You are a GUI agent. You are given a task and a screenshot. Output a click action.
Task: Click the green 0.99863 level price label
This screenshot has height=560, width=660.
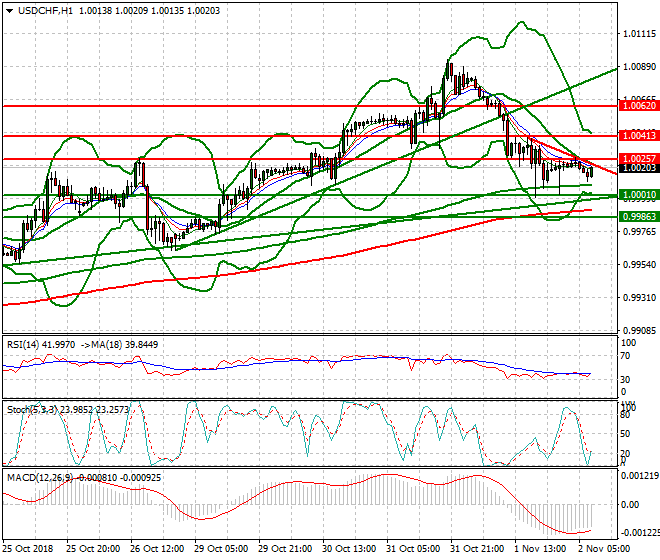click(639, 217)
